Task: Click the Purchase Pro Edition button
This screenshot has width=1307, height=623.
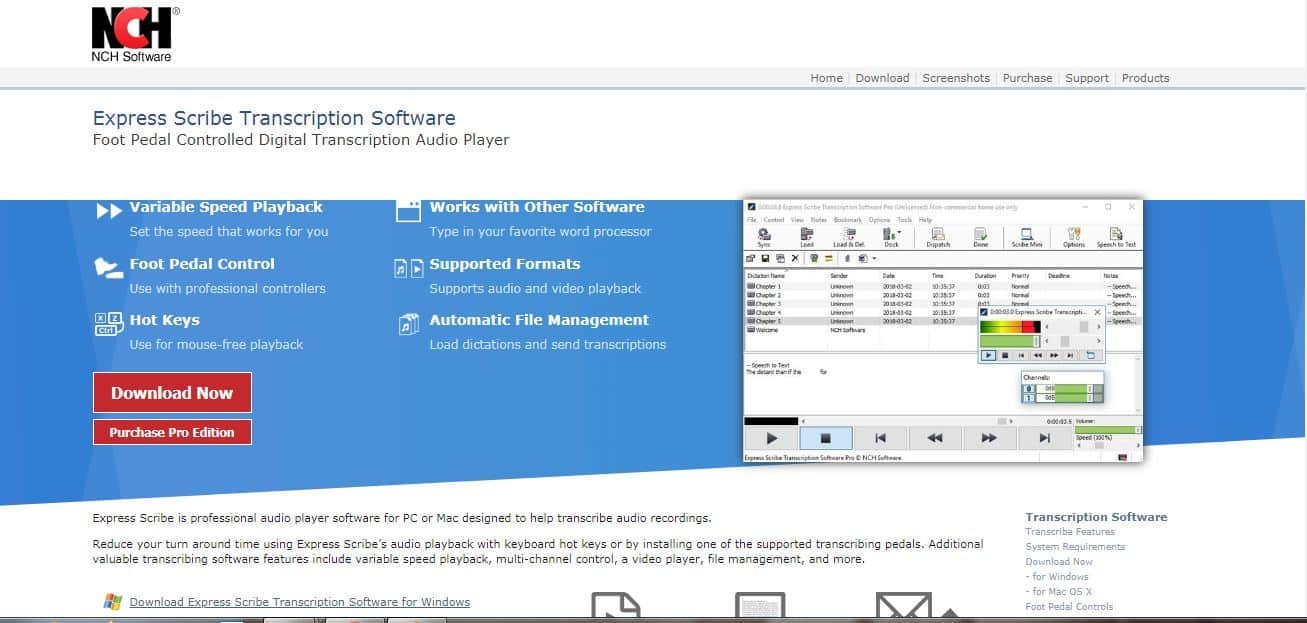Action: (172, 432)
